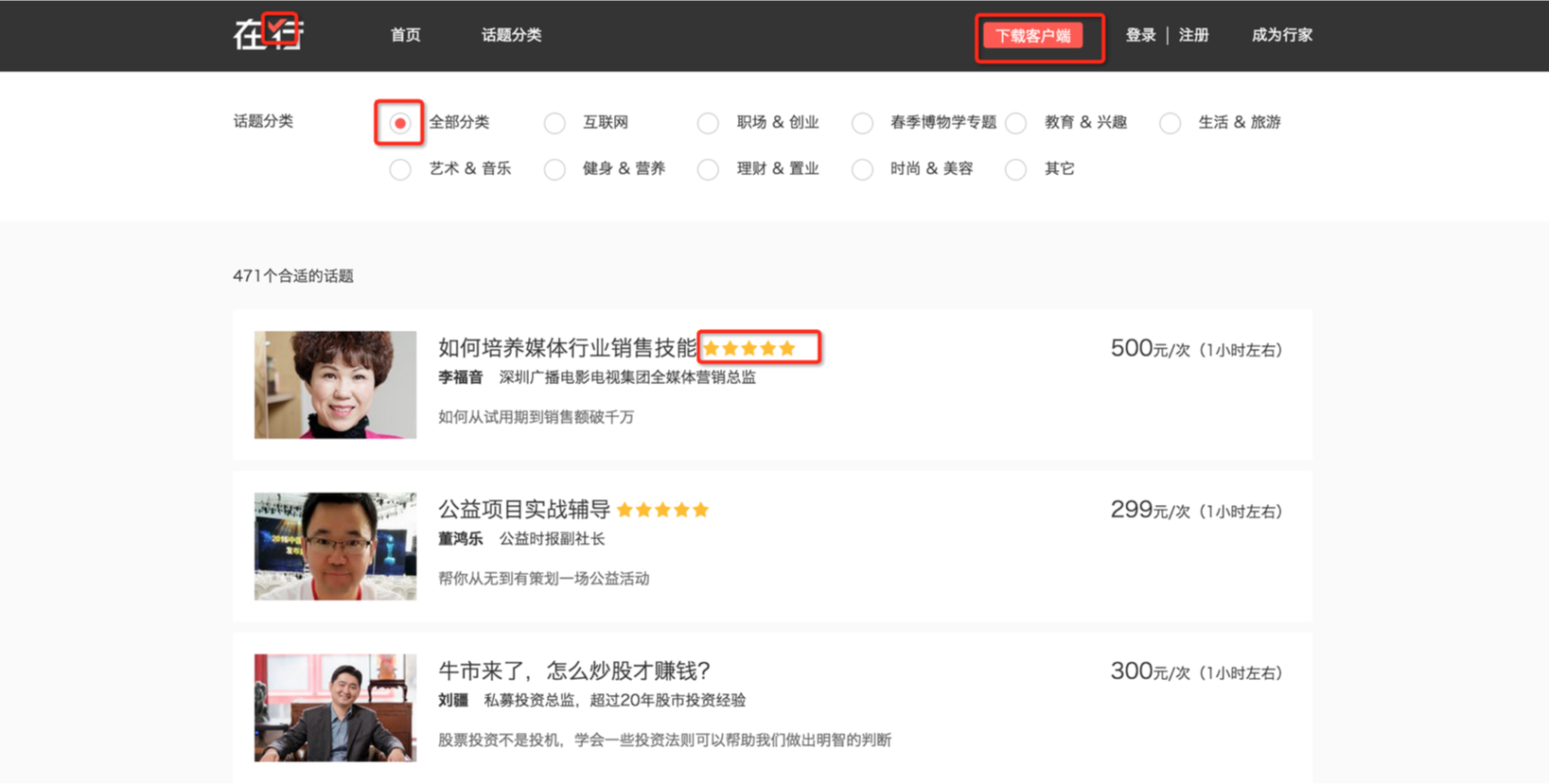This screenshot has width=1549, height=784.
Task: Select the 互联网 category radio
Action: (554, 123)
